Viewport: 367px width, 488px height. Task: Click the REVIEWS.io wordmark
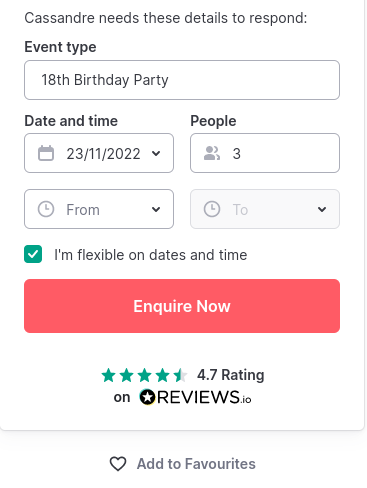204,397
